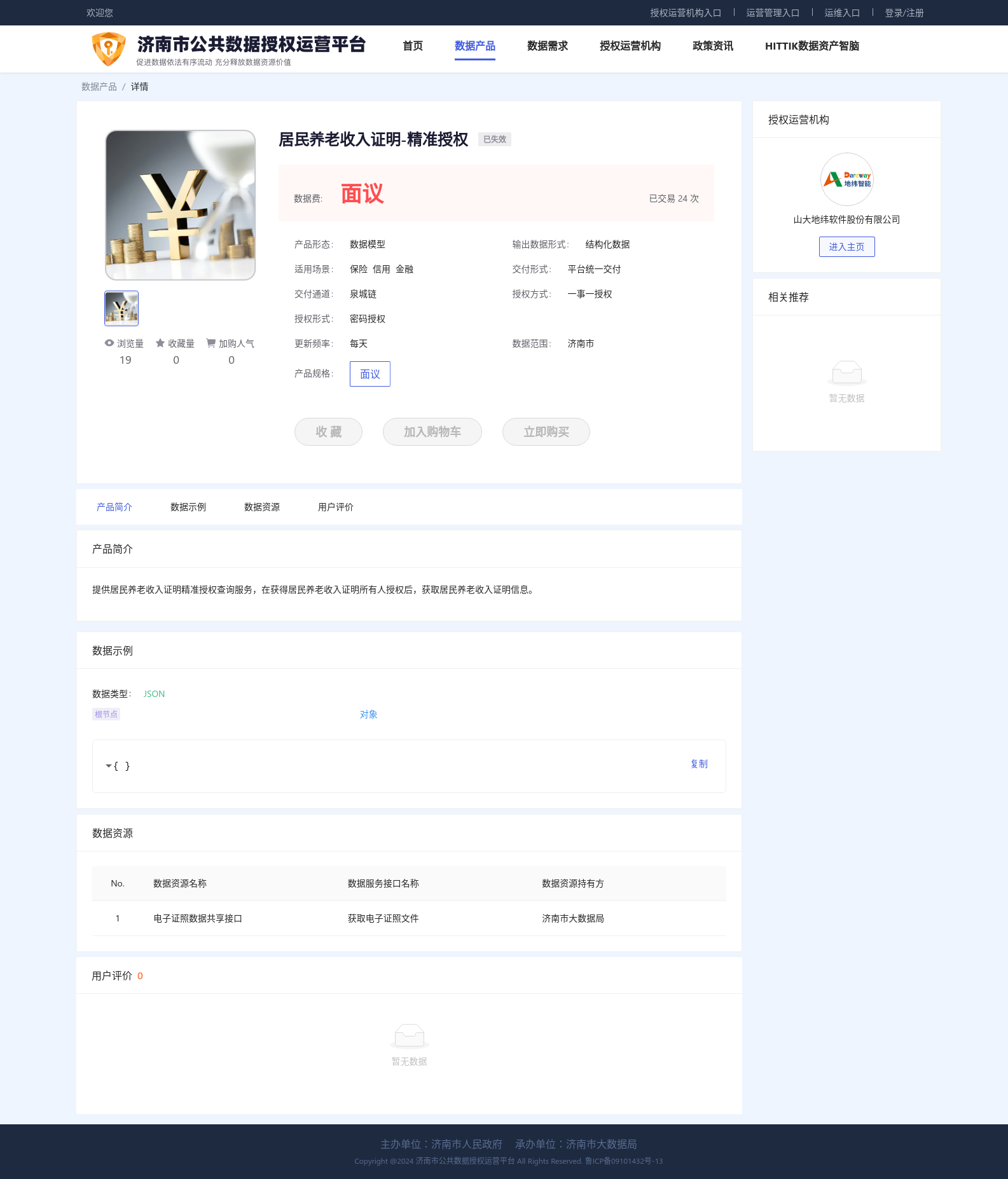The height and width of the screenshot is (1179, 1008).
Task: Click the 获取电子证照文件 table cell
Action: click(x=383, y=918)
